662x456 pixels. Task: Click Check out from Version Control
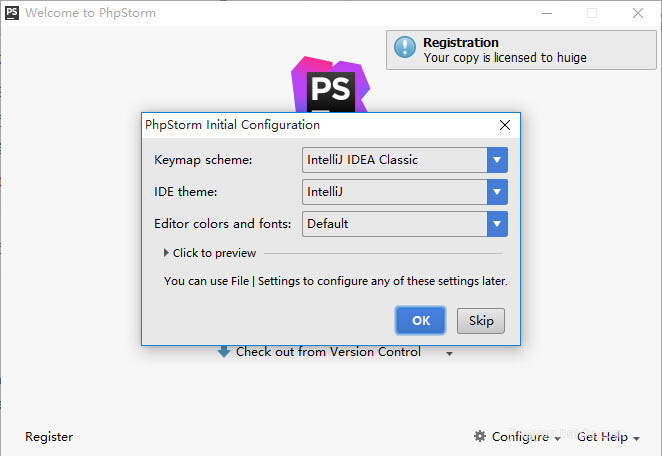[328, 352]
